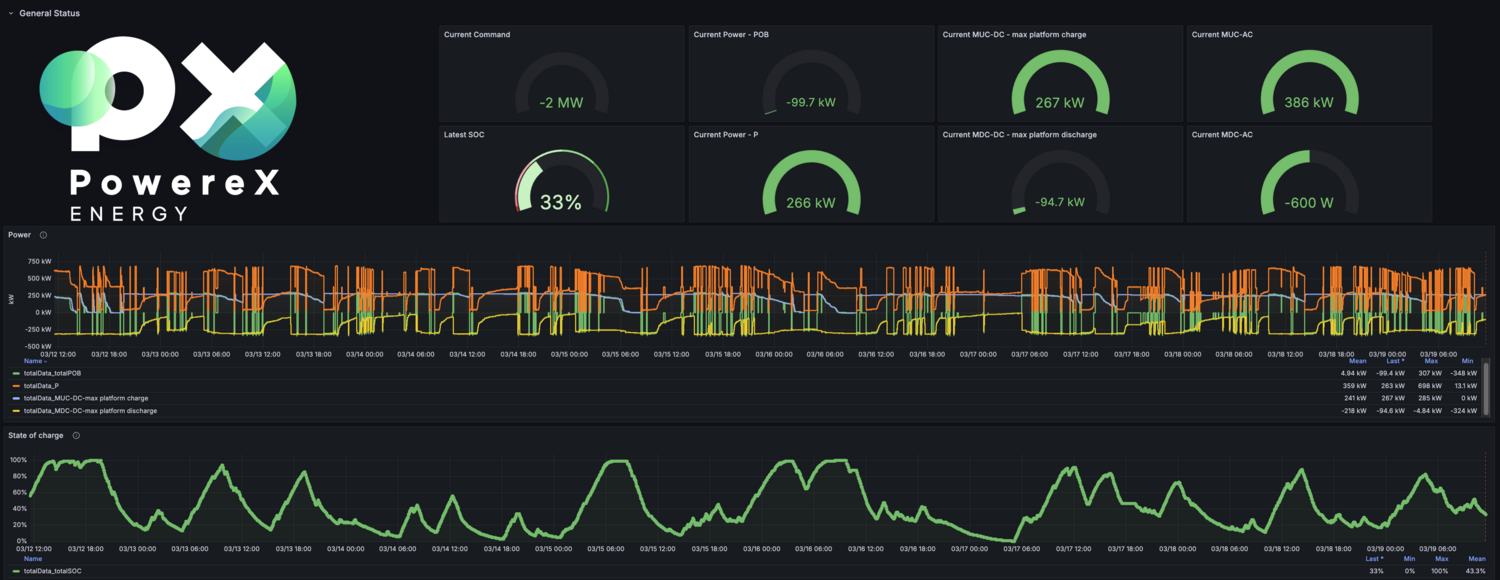The height and width of the screenshot is (580, 1500).
Task: Open the Latest SOC panel title menu
Action: tap(464, 134)
